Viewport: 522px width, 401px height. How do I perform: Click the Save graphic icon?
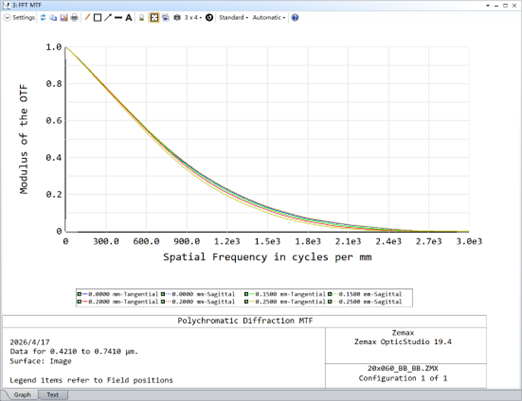click(x=64, y=18)
